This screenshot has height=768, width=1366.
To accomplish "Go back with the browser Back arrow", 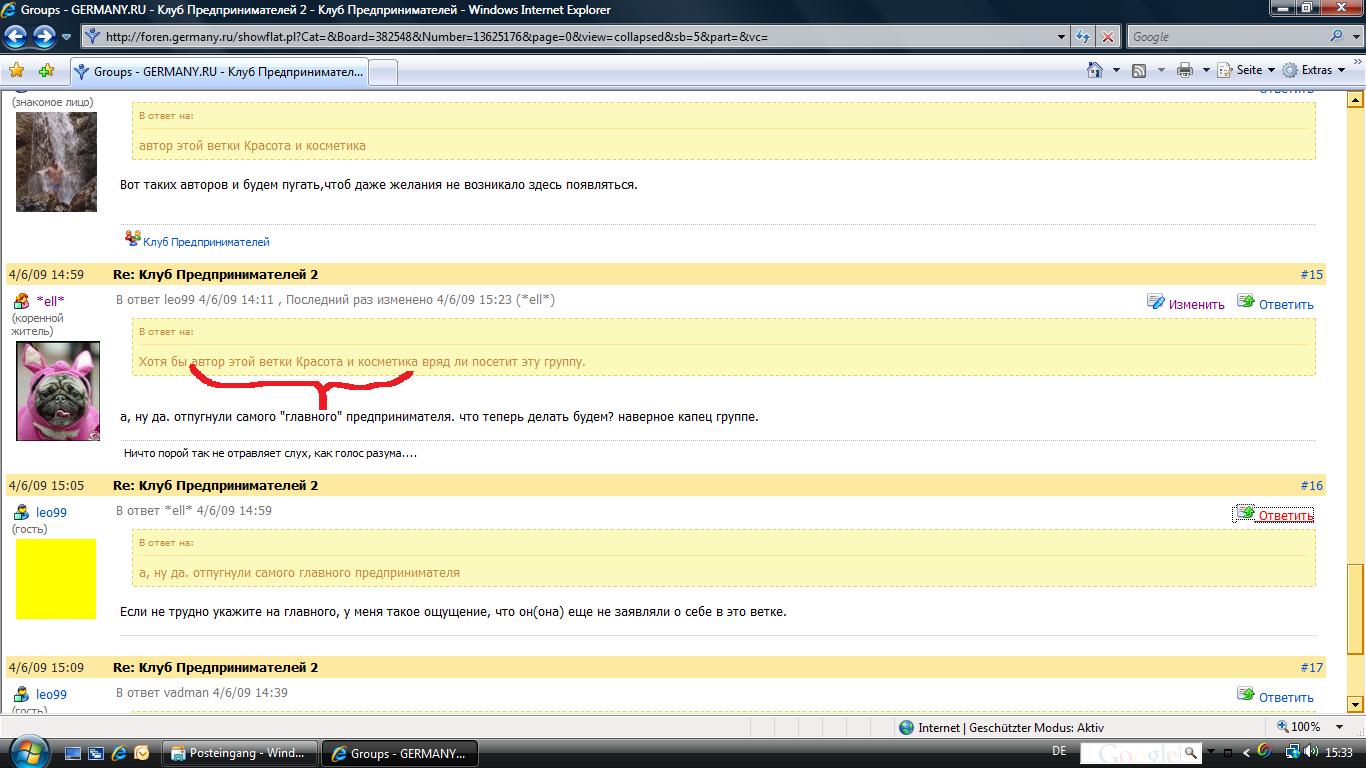I will click(15, 37).
